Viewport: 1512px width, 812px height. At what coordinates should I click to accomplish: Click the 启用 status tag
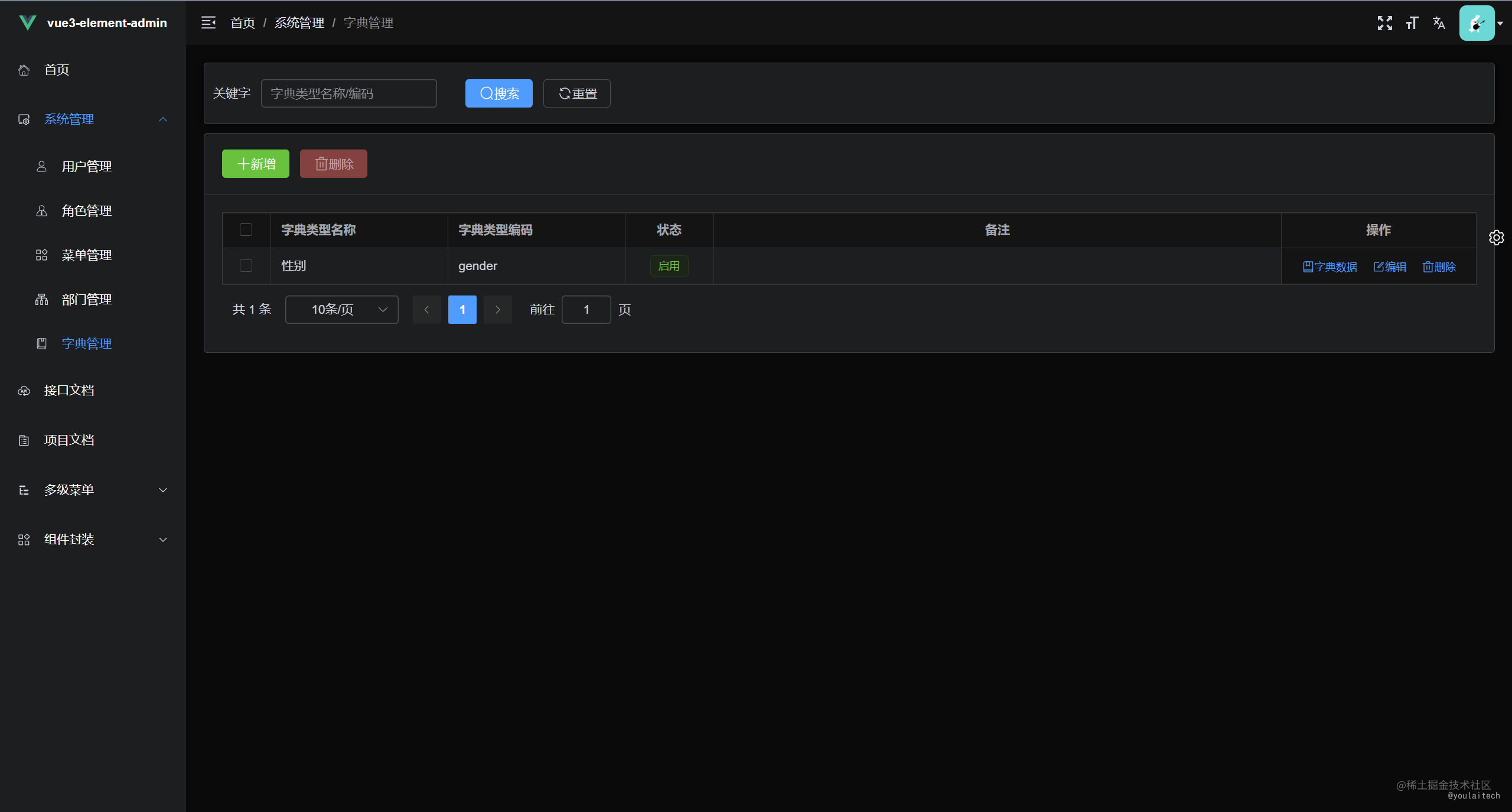669,266
